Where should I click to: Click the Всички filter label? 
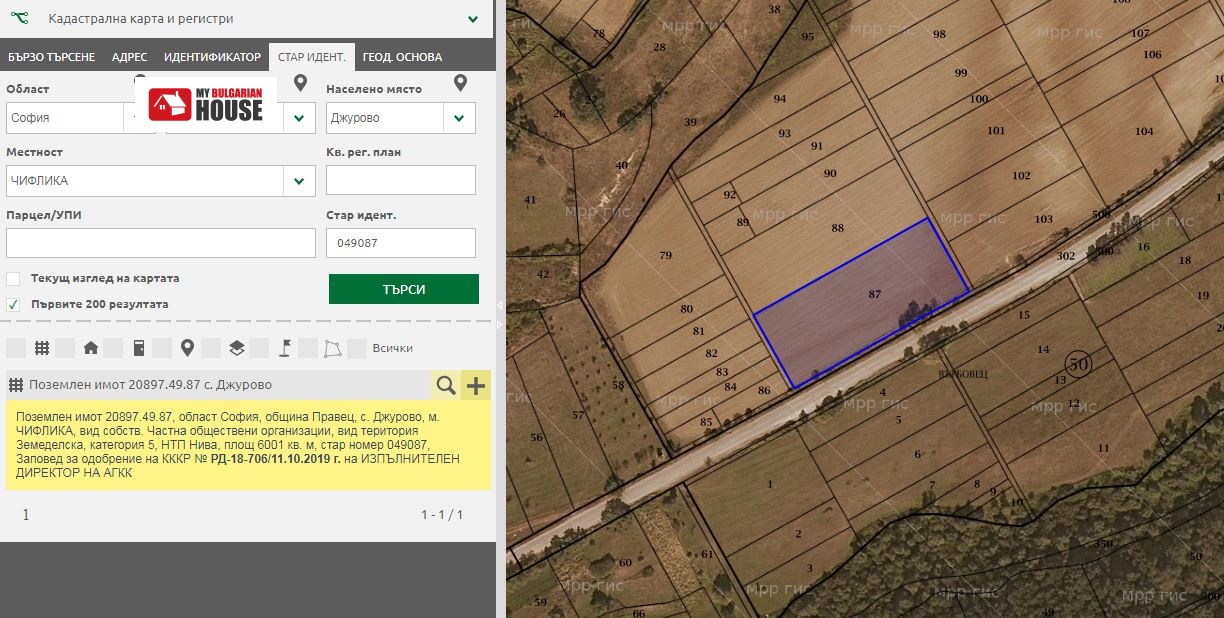tap(392, 348)
